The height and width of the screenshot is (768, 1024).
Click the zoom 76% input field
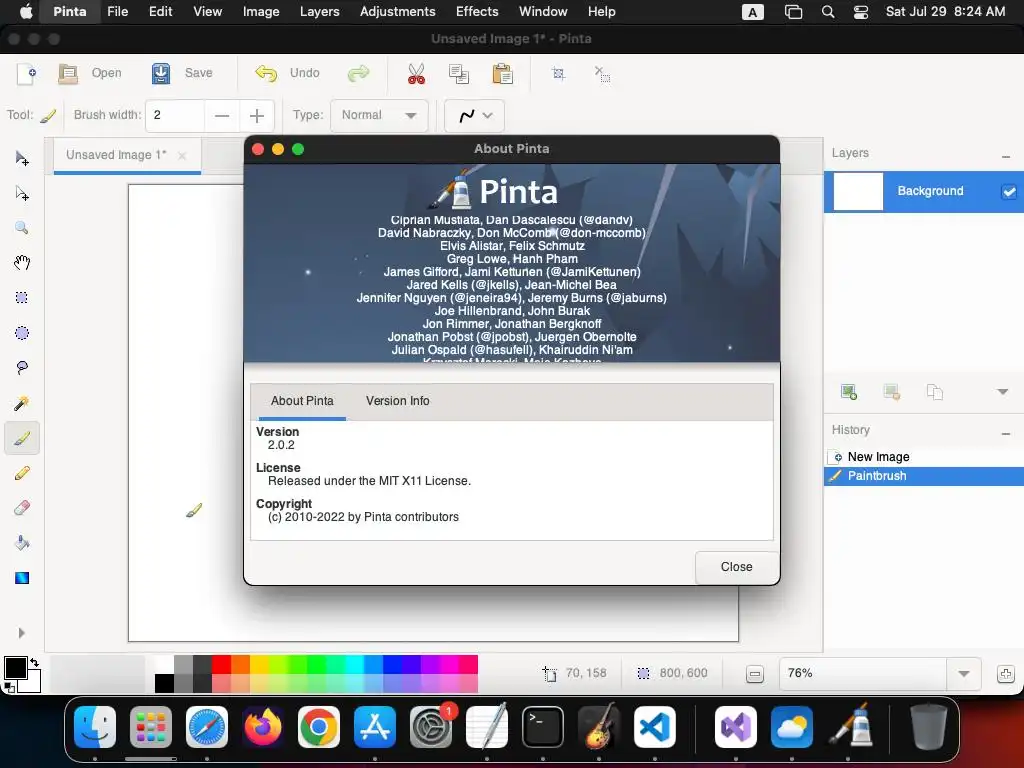[863, 673]
